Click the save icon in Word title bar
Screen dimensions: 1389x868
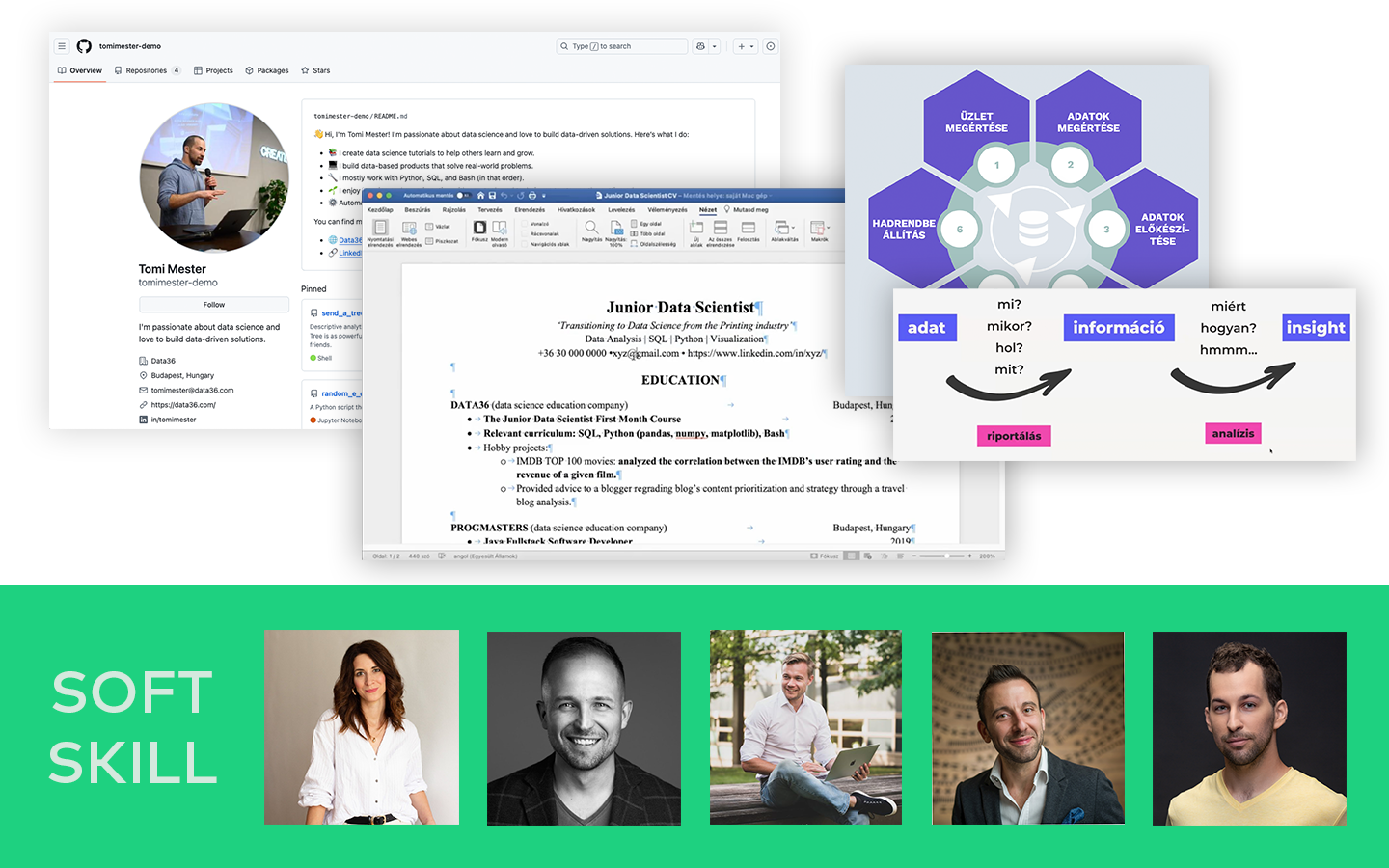point(492,196)
